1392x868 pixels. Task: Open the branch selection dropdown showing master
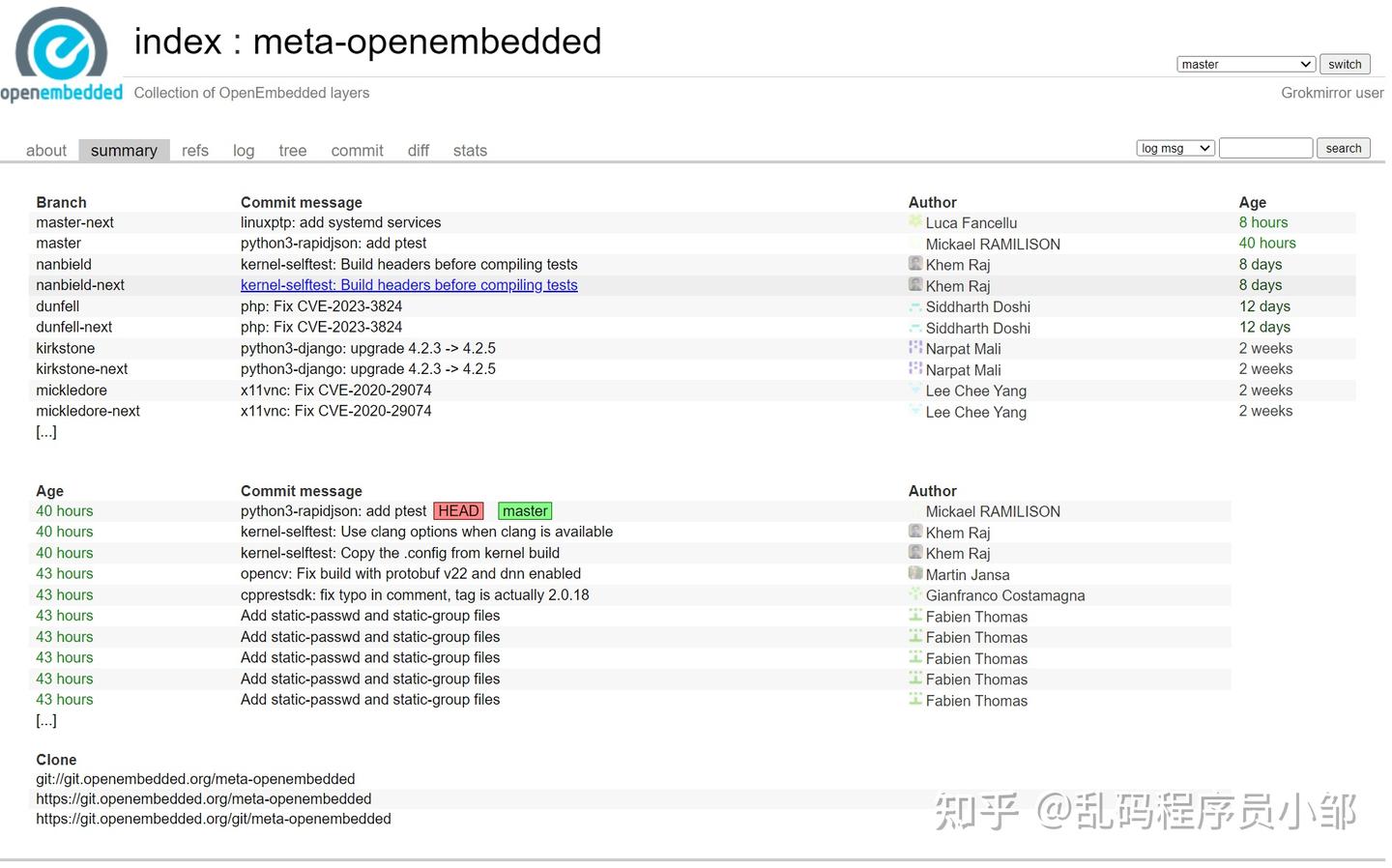1245,64
